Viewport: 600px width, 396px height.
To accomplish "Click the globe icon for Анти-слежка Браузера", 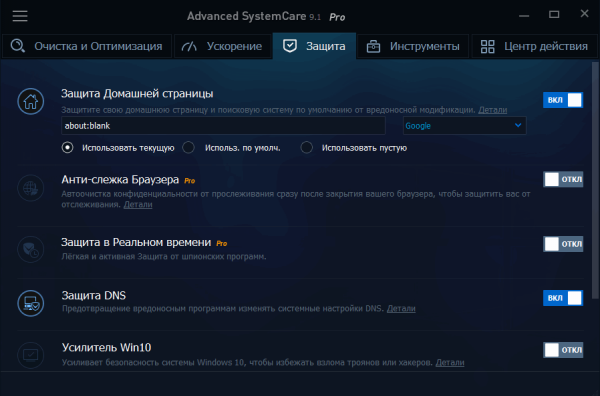I will [x=31, y=188].
